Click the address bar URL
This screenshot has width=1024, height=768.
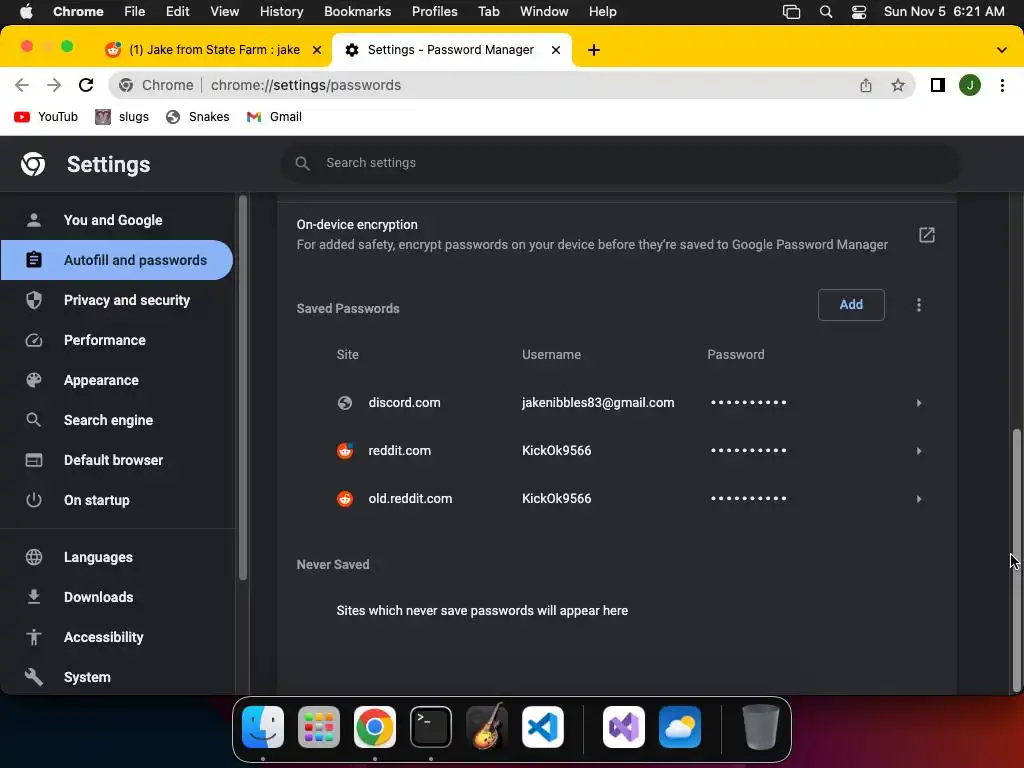click(x=306, y=85)
